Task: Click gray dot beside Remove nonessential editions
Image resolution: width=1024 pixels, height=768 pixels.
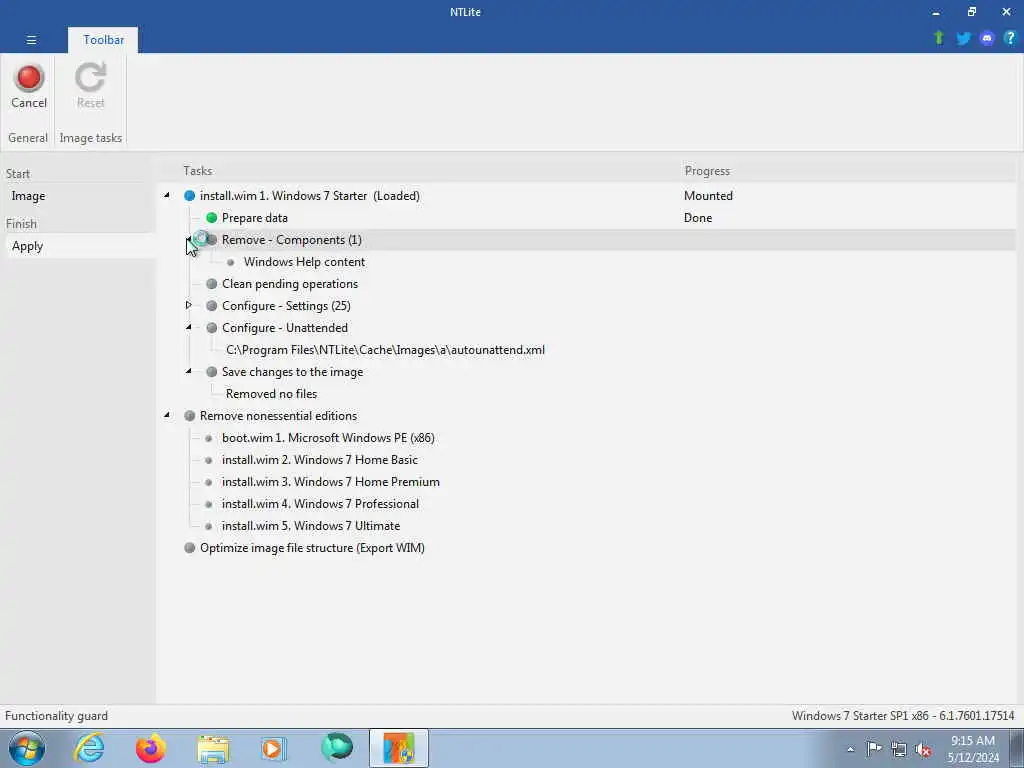Action: tap(189, 415)
